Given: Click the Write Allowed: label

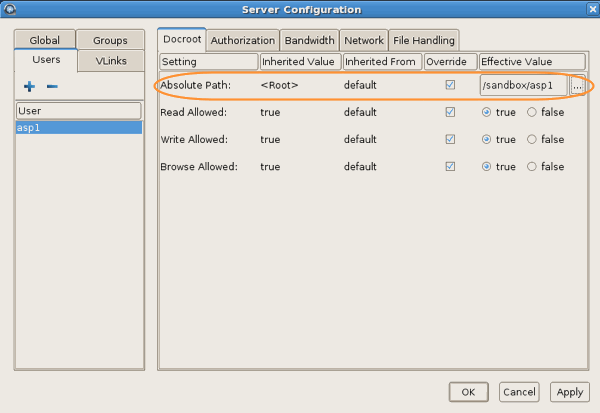Looking at the screenshot, I should (x=194, y=139).
